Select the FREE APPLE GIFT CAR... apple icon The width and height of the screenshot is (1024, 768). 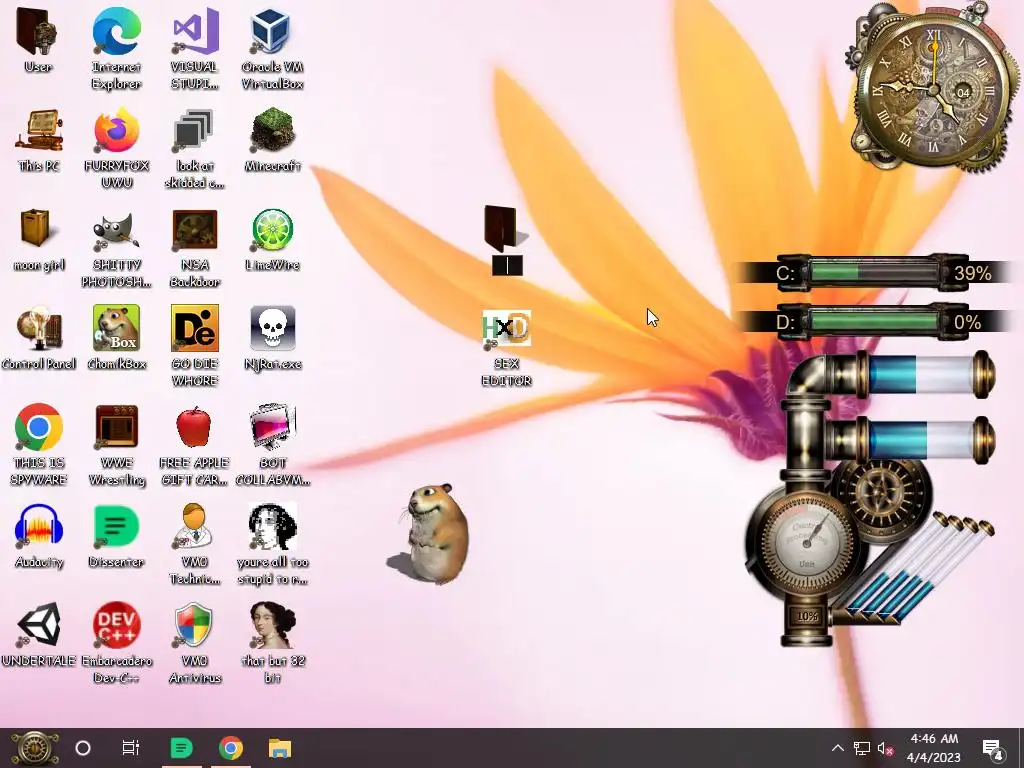click(x=195, y=427)
